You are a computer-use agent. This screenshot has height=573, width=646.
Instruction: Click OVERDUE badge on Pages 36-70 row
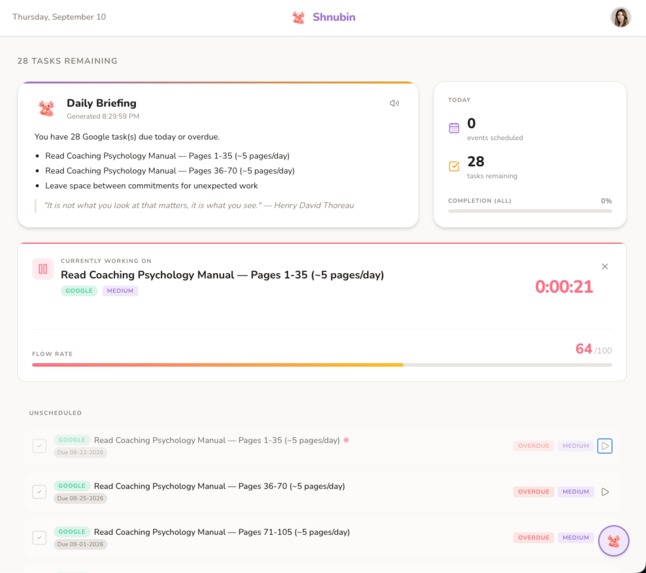click(533, 492)
